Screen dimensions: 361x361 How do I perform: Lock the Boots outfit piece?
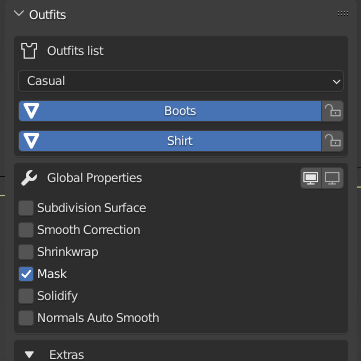[332, 111]
